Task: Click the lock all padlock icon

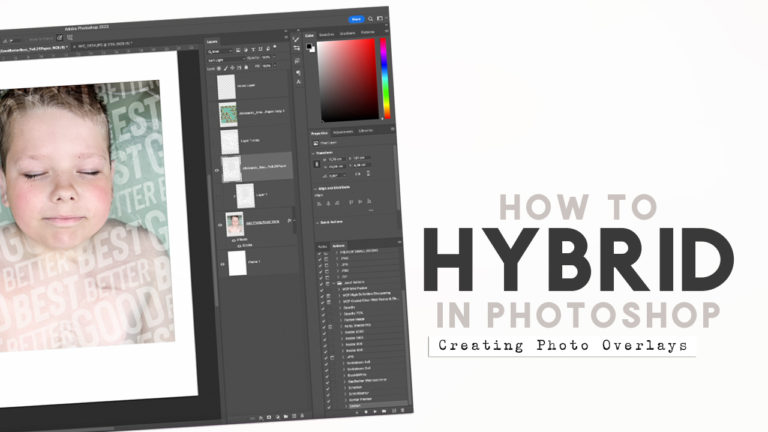Action: click(246, 68)
